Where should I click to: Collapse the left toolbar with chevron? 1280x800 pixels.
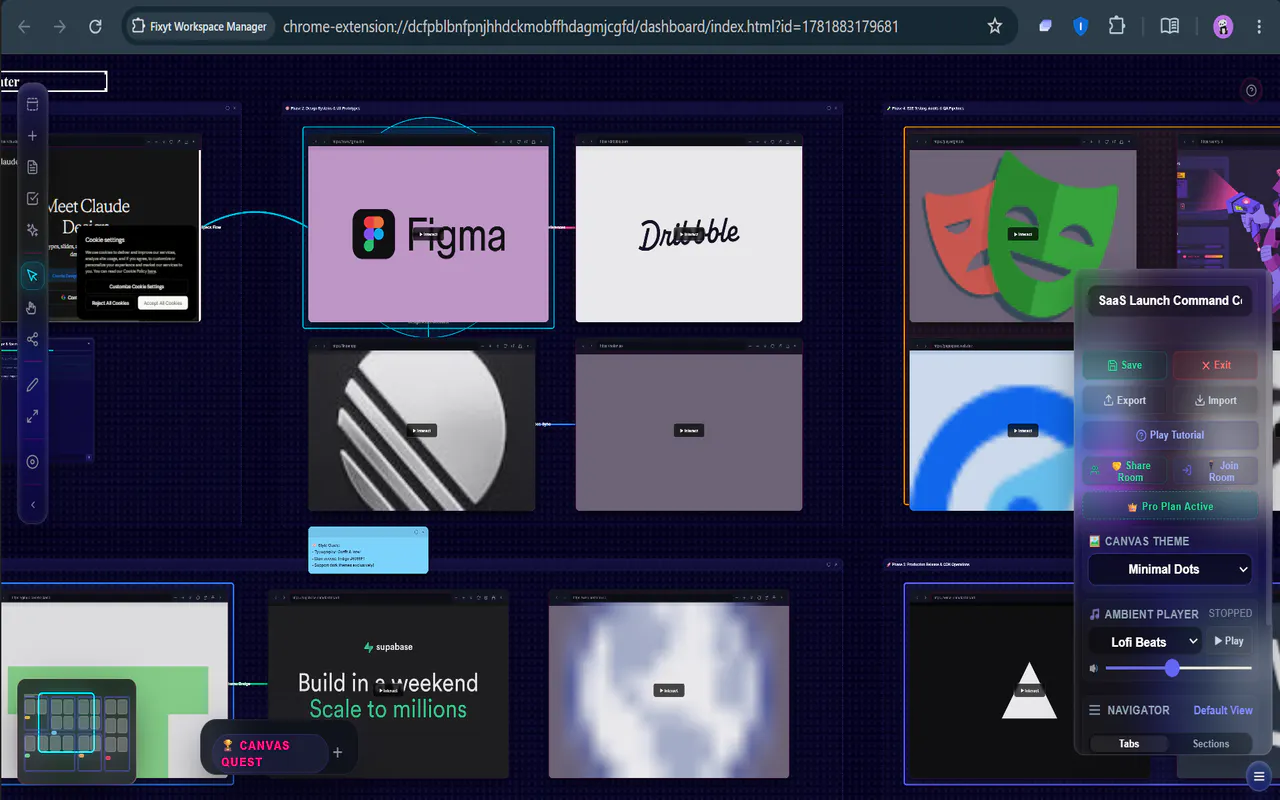(x=33, y=505)
